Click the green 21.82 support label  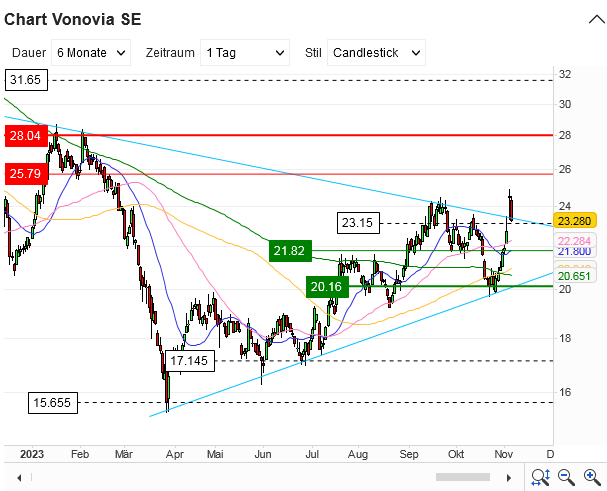[290, 251]
